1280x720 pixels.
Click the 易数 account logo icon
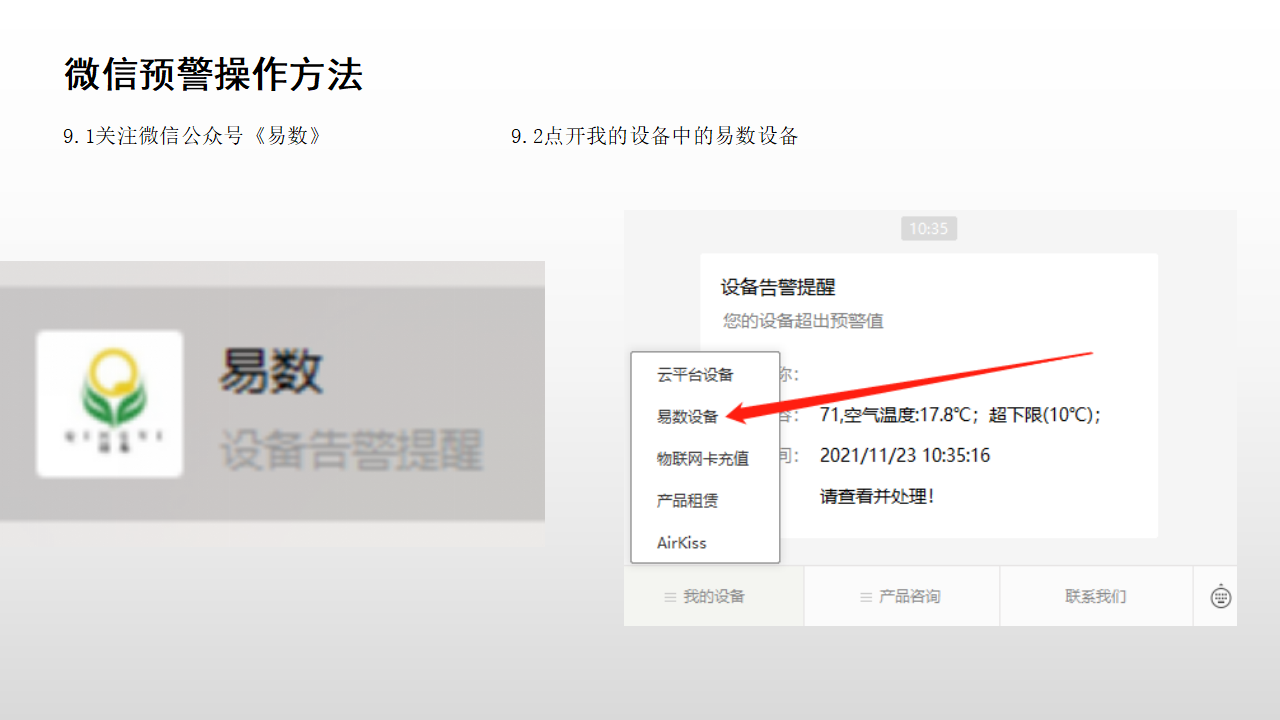click(x=110, y=404)
